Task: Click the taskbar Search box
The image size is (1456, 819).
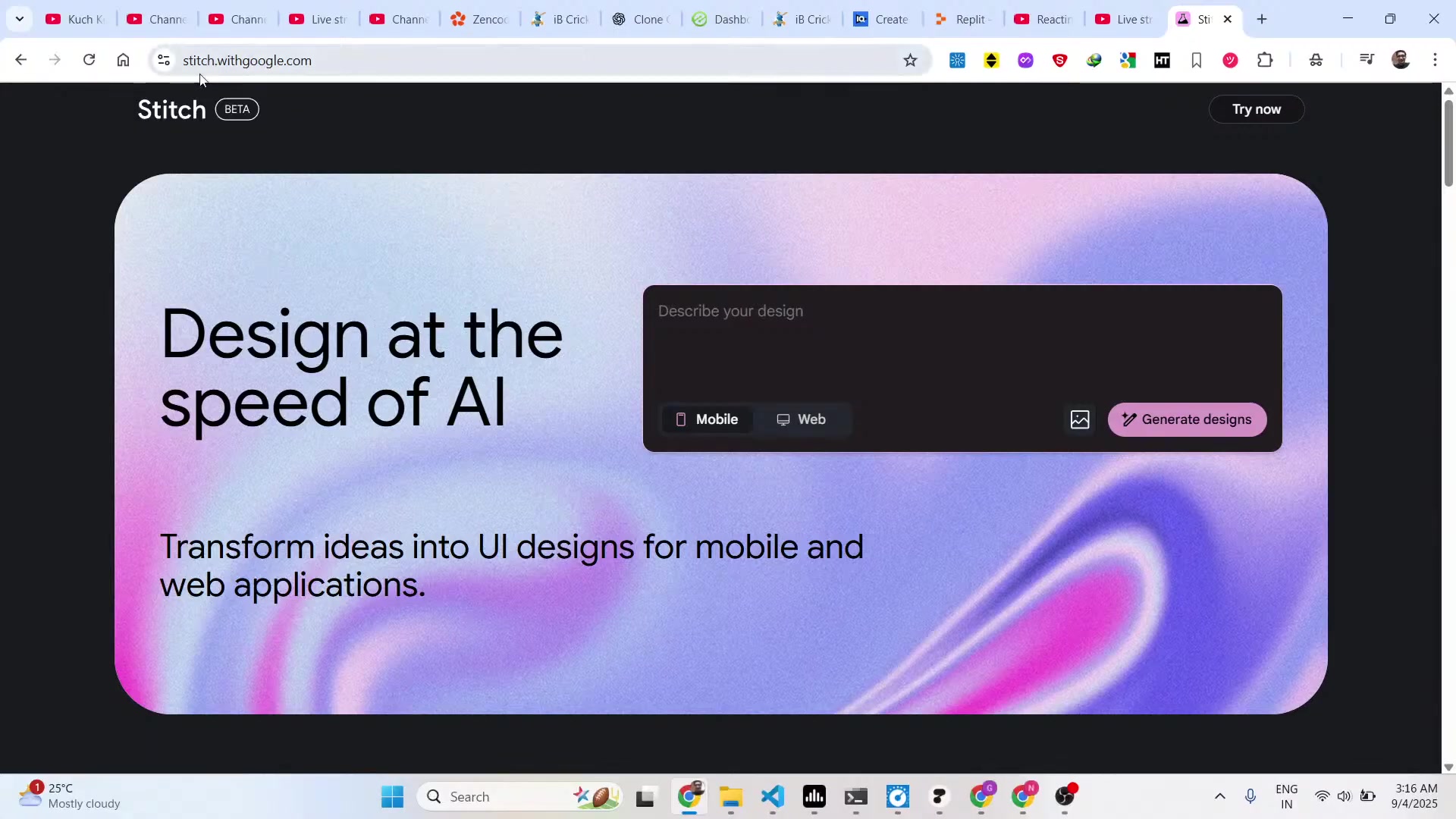Action: tap(519, 796)
